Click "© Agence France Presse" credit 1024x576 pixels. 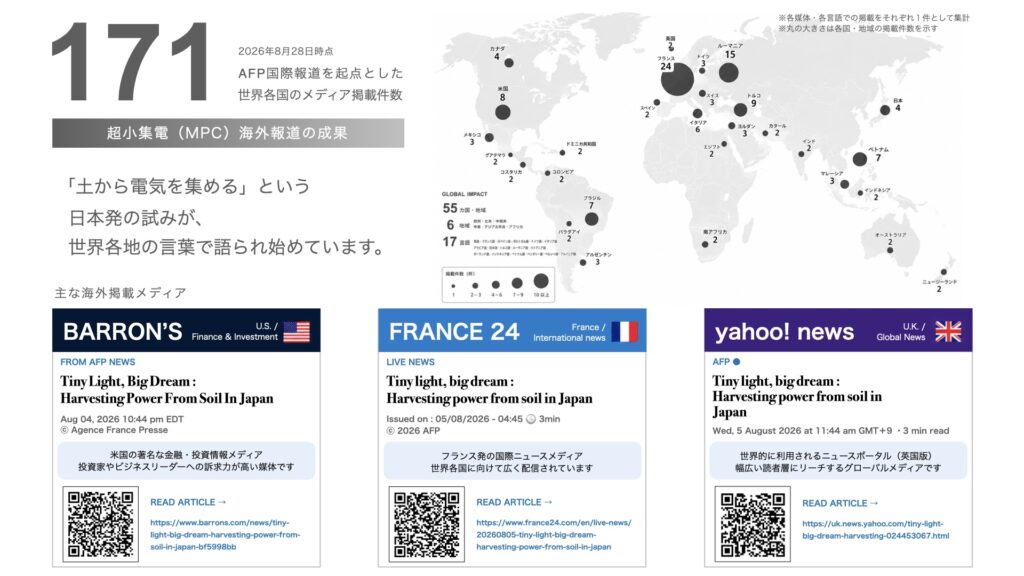[x=114, y=430]
